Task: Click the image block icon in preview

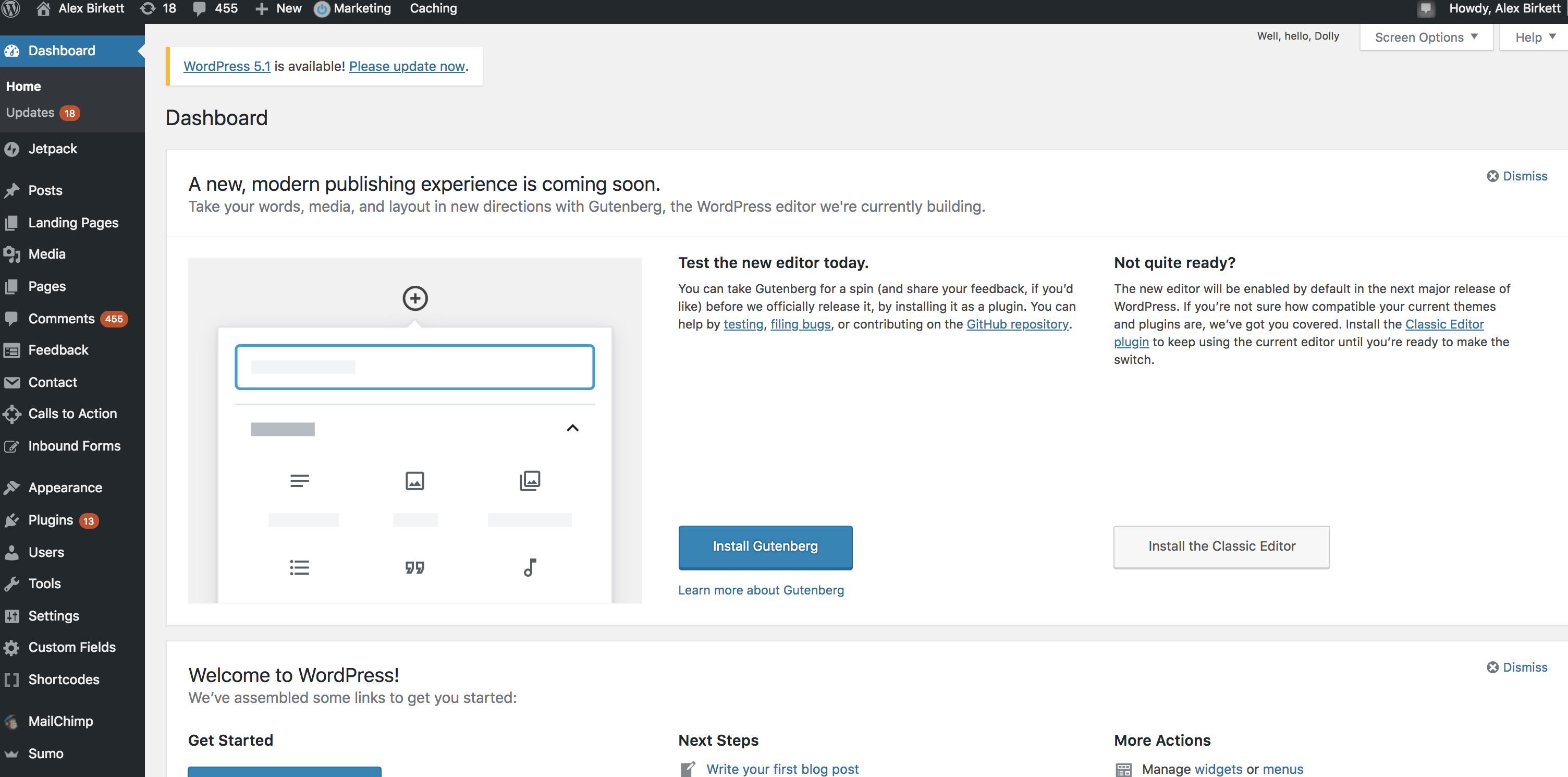Action: (x=414, y=480)
